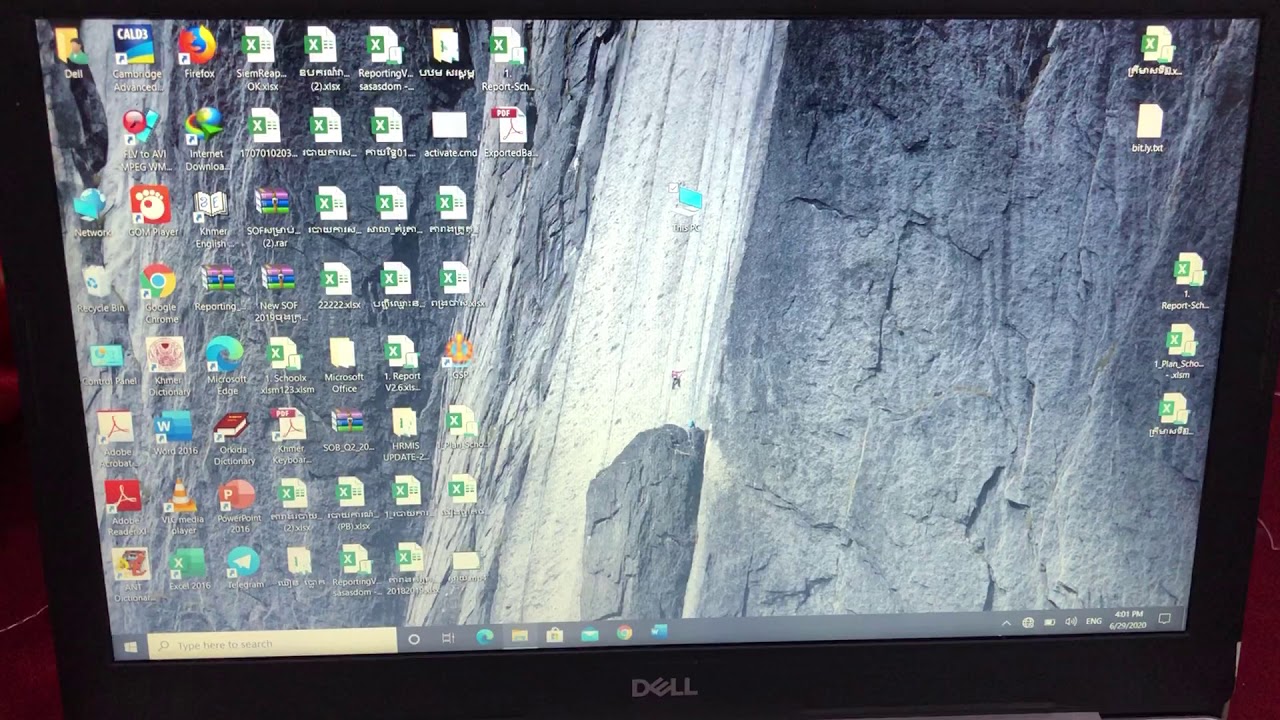Image resolution: width=1280 pixels, height=720 pixels.
Task: Open Cortana from the taskbar
Action: coord(413,640)
